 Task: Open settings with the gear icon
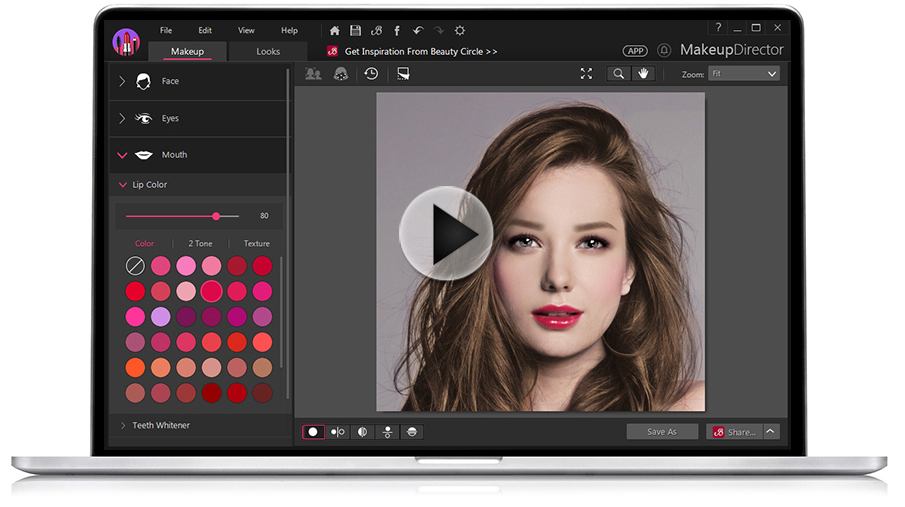tap(460, 31)
